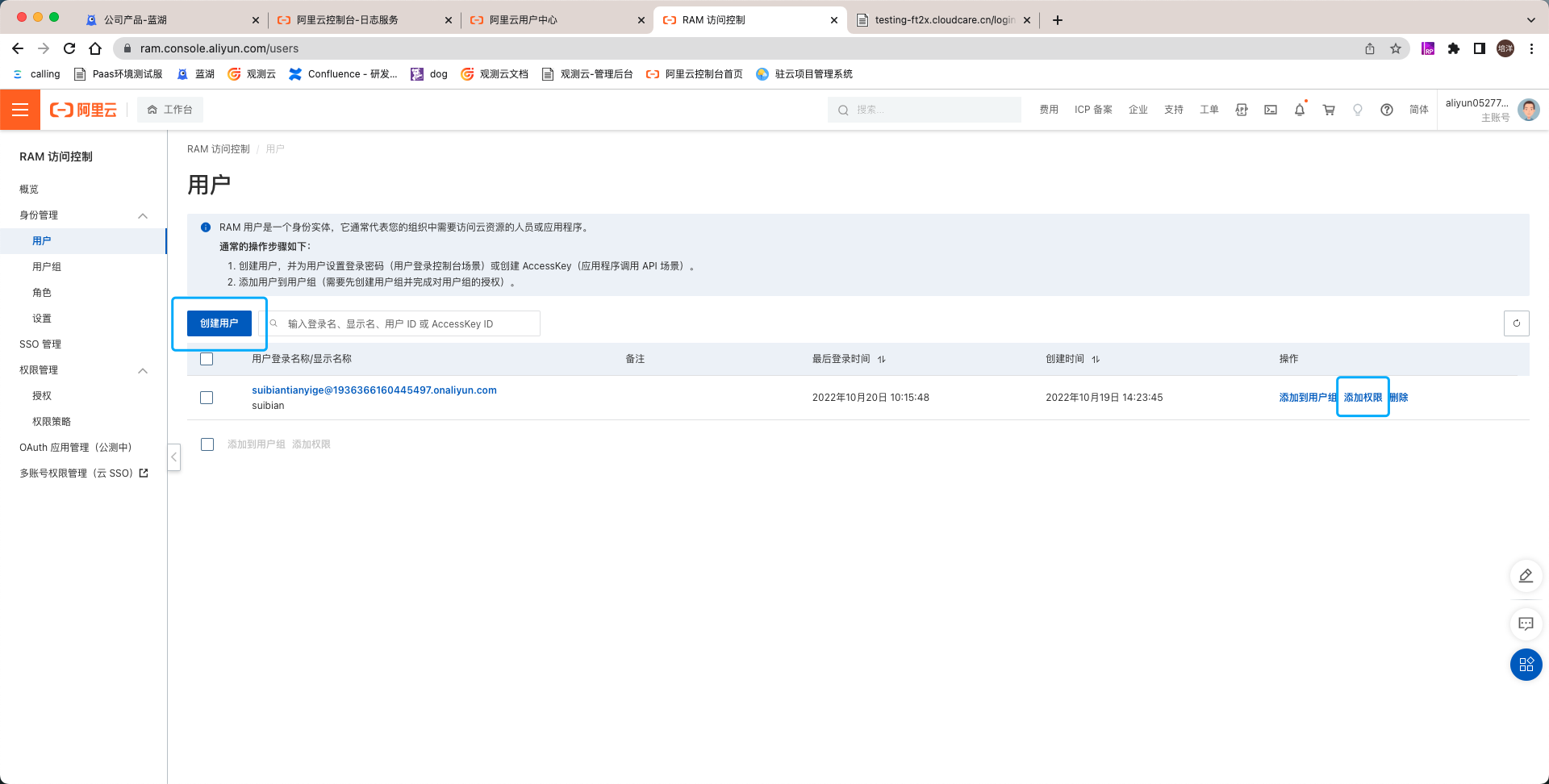1549x784 pixels.
Task: Click 费用 in the top header
Action: click(1049, 110)
